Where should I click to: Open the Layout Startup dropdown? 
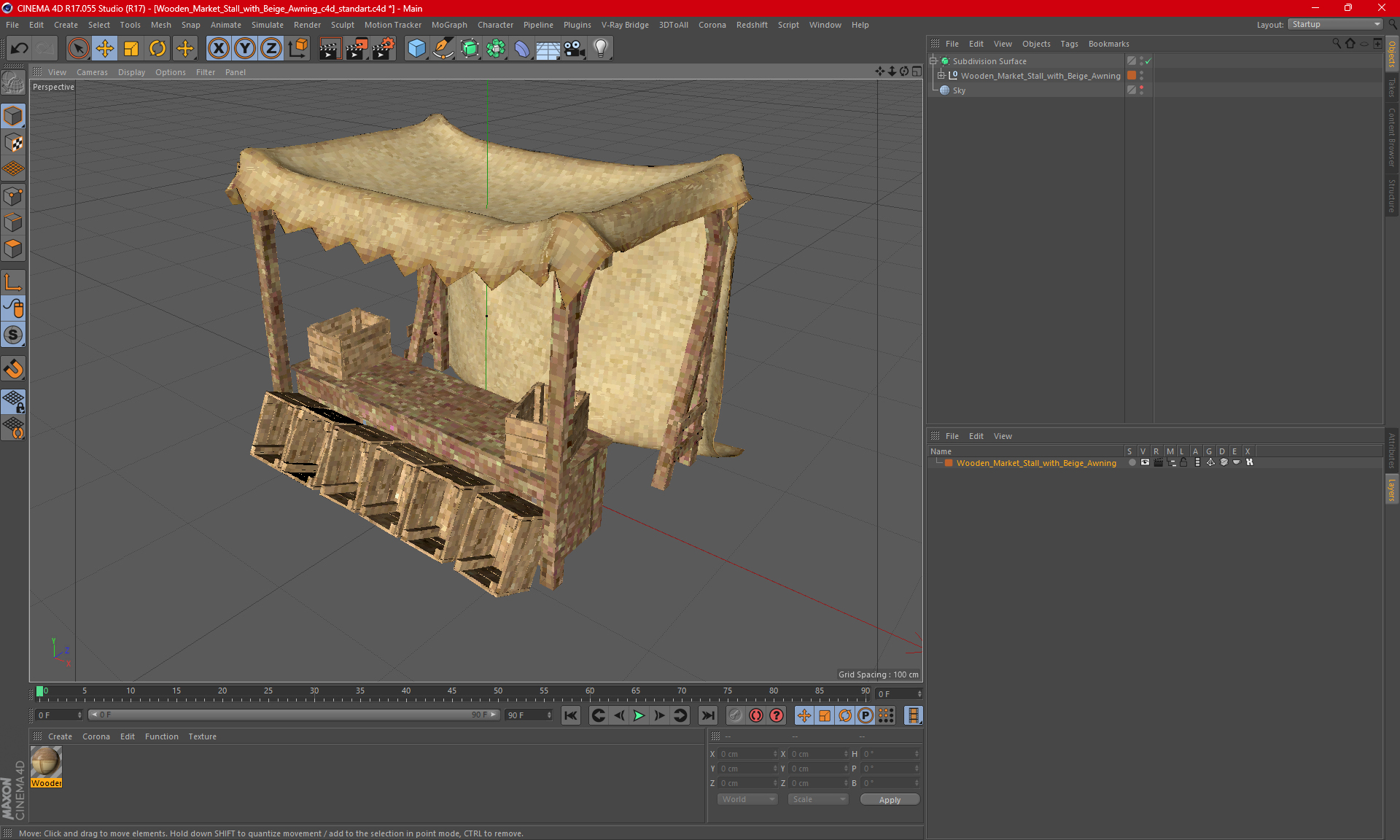(x=1336, y=24)
